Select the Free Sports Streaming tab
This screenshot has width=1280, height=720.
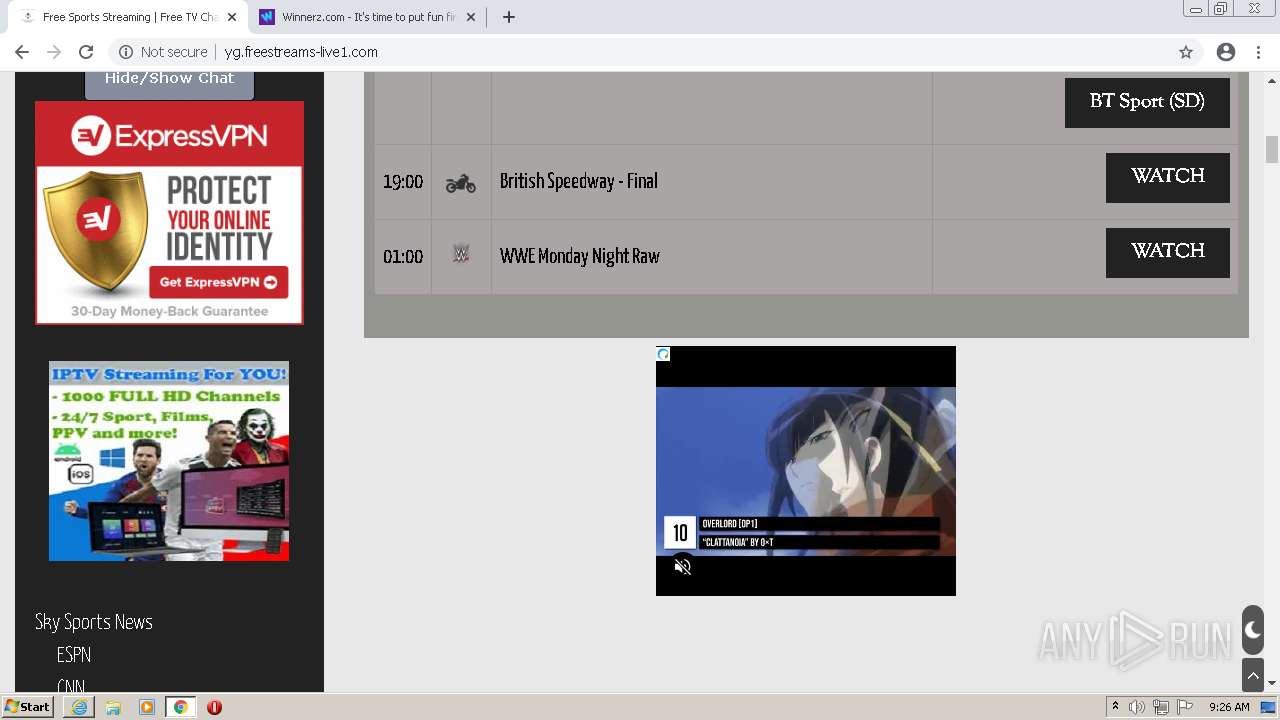pyautogui.click(x=128, y=17)
